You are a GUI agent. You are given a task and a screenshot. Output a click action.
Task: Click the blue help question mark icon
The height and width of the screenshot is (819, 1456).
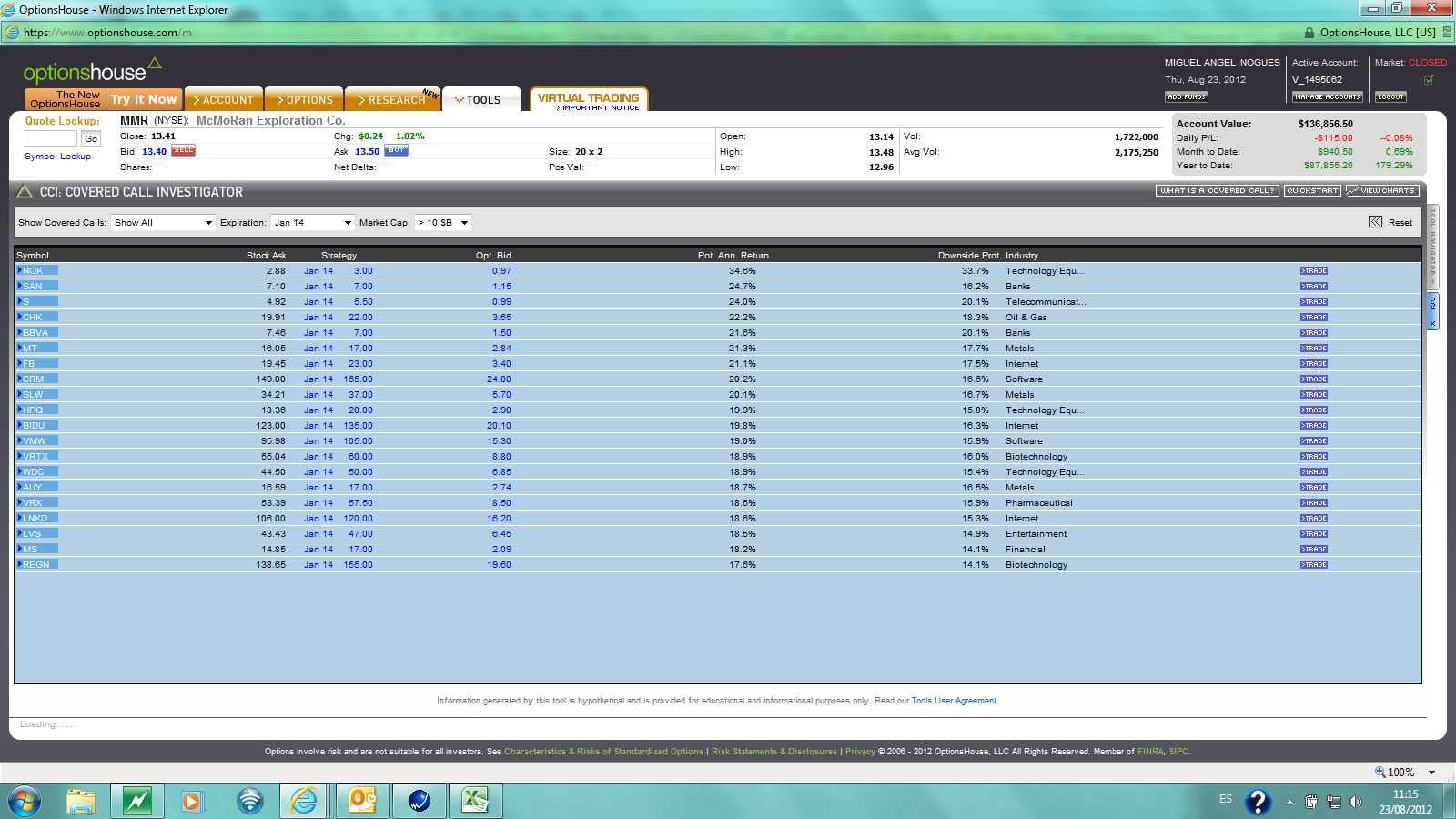pyautogui.click(x=1259, y=802)
